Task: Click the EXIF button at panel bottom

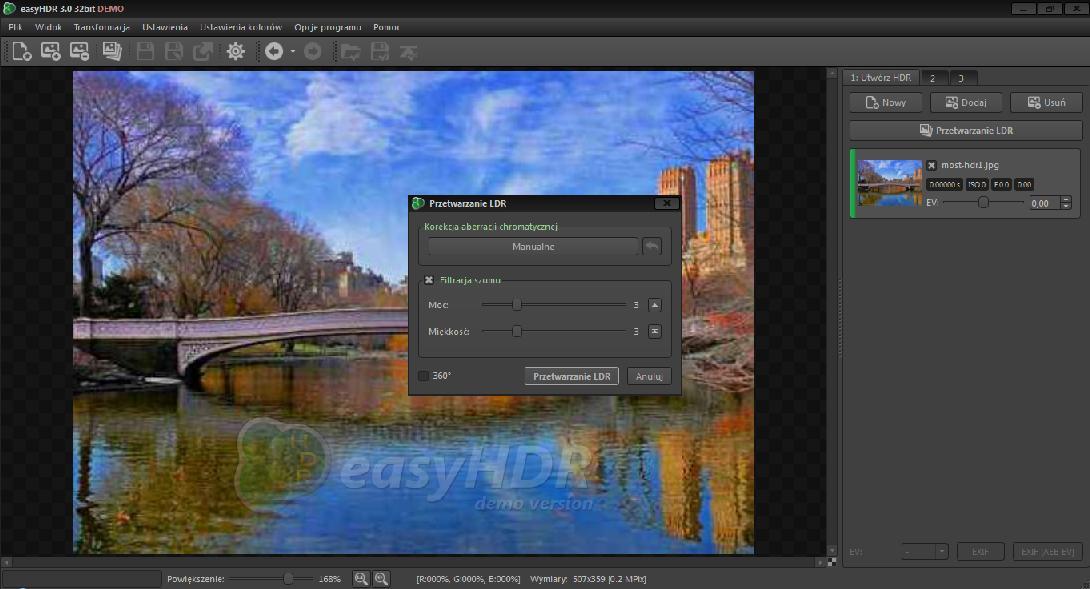Action: pos(981,551)
